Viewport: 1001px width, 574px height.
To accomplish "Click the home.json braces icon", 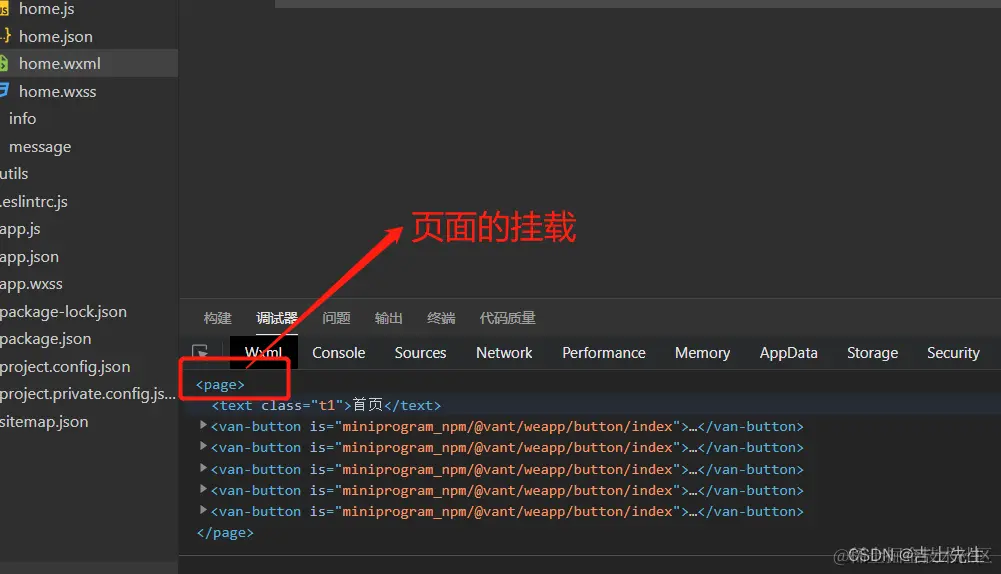I will [x=6, y=36].
